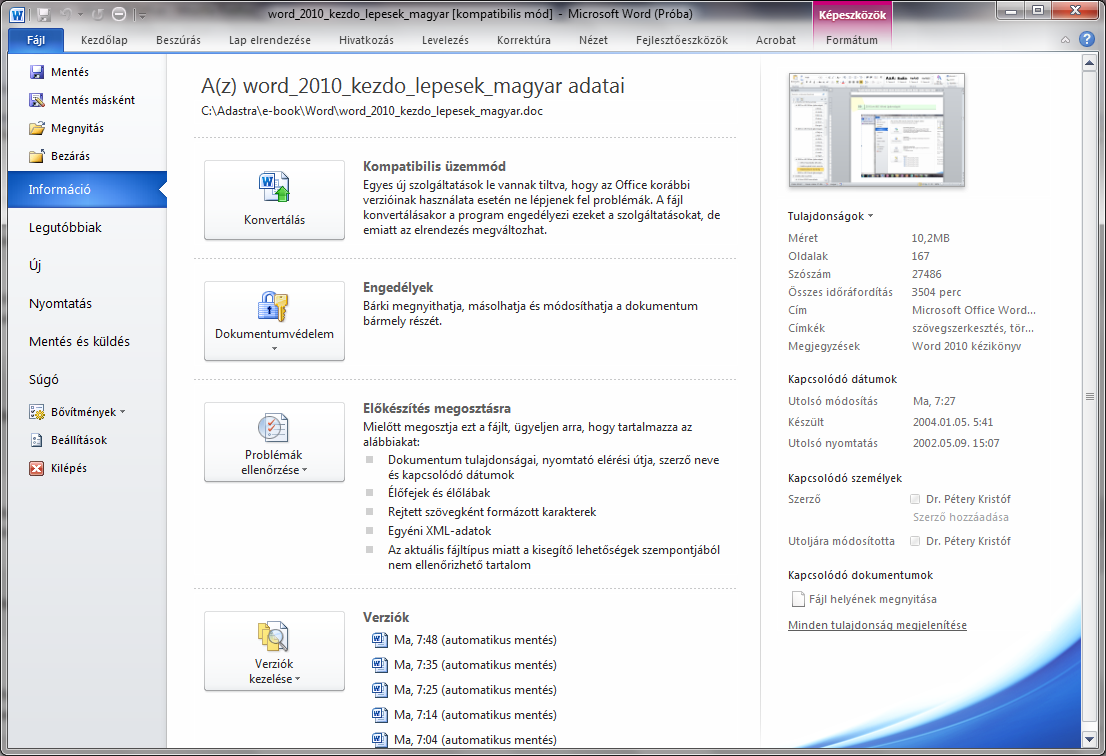The image size is (1106, 756).
Task: Click the Megjegyzések value Word 2010 kézikönyv
Action: [x=966, y=346]
